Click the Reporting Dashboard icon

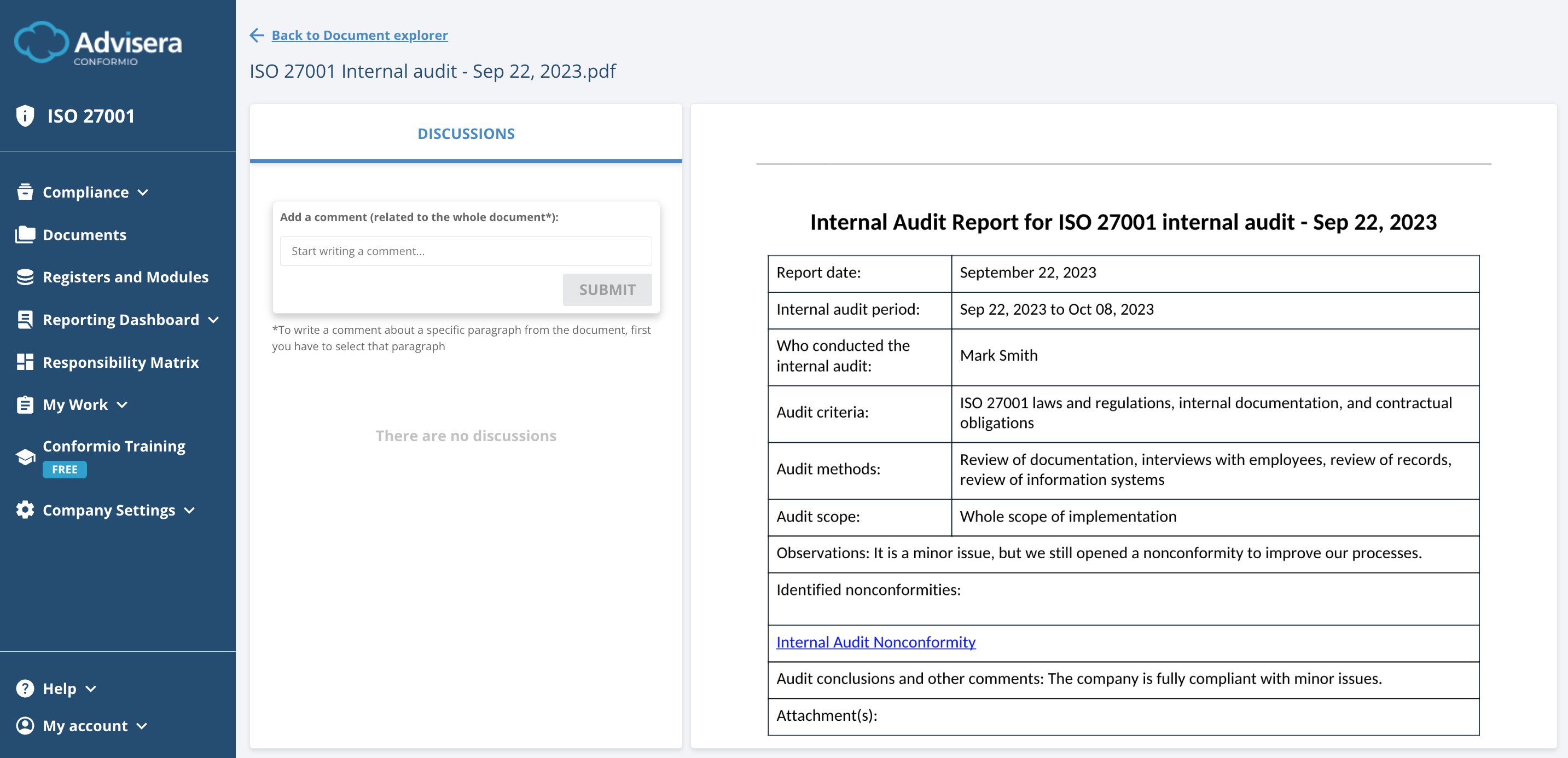(25, 319)
